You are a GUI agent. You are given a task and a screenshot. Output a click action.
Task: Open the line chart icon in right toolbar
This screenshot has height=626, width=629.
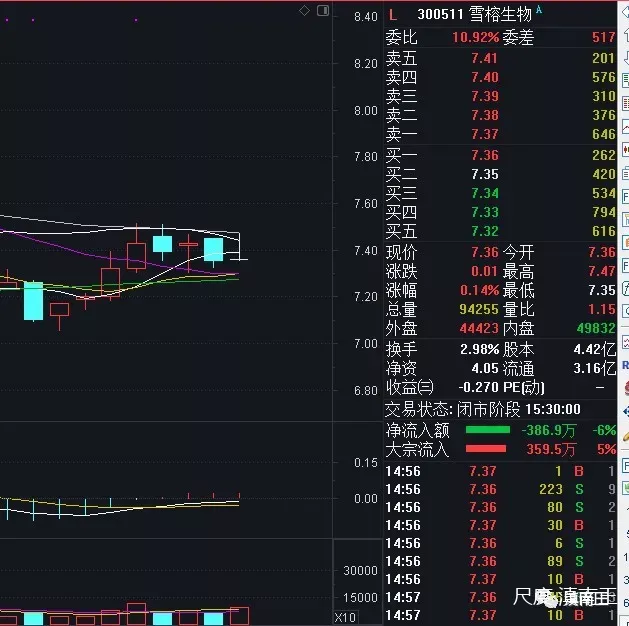pyautogui.click(x=625, y=127)
